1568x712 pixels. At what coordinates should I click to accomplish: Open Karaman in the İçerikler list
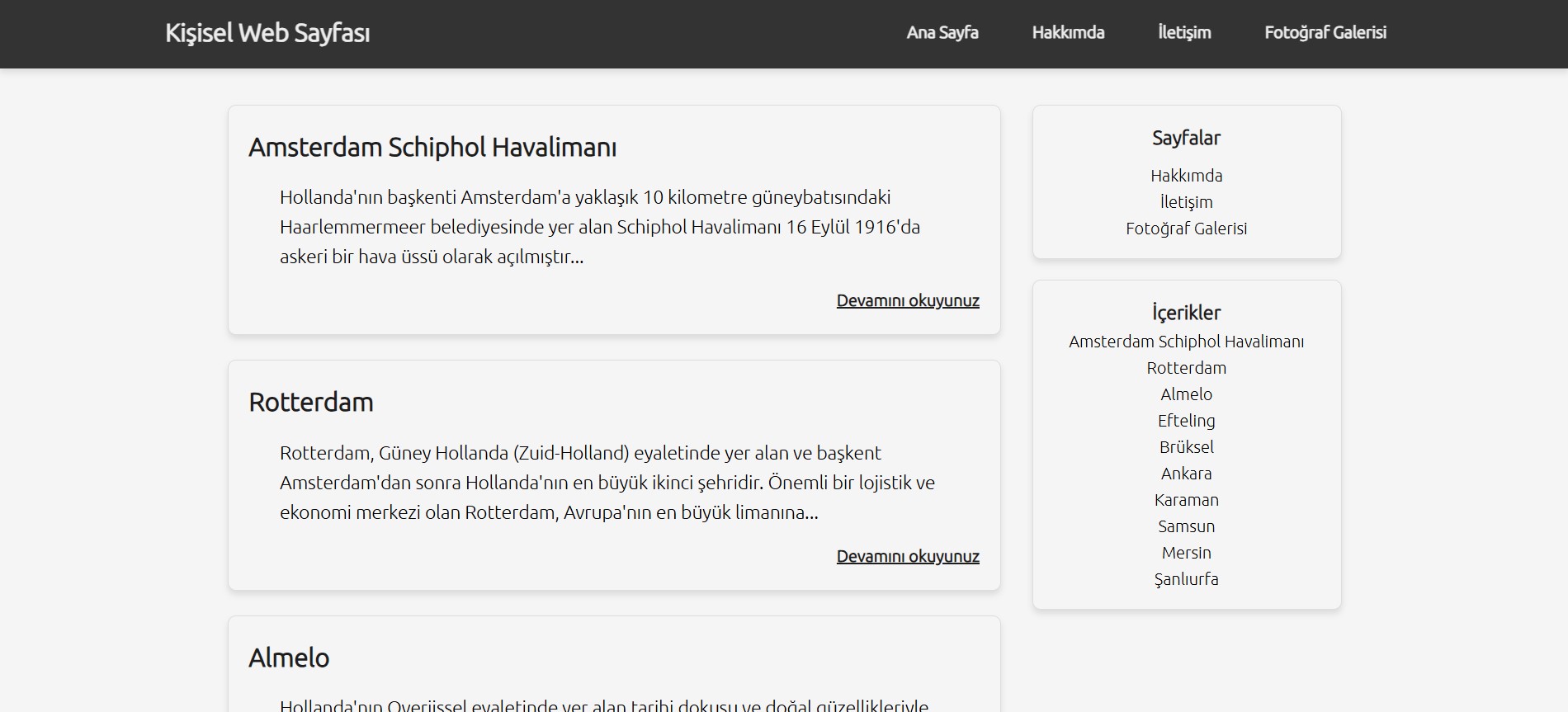tap(1187, 500)
